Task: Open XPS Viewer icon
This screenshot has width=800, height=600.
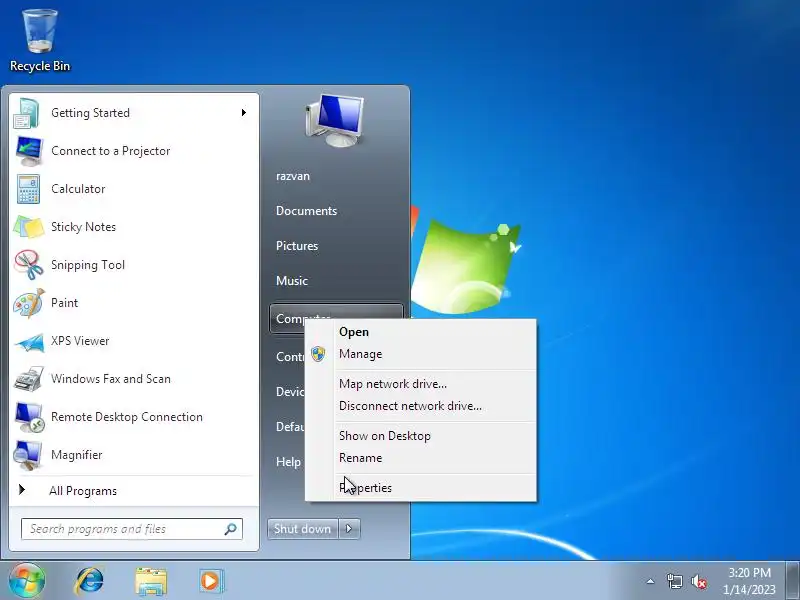Action: coord(29,341)
